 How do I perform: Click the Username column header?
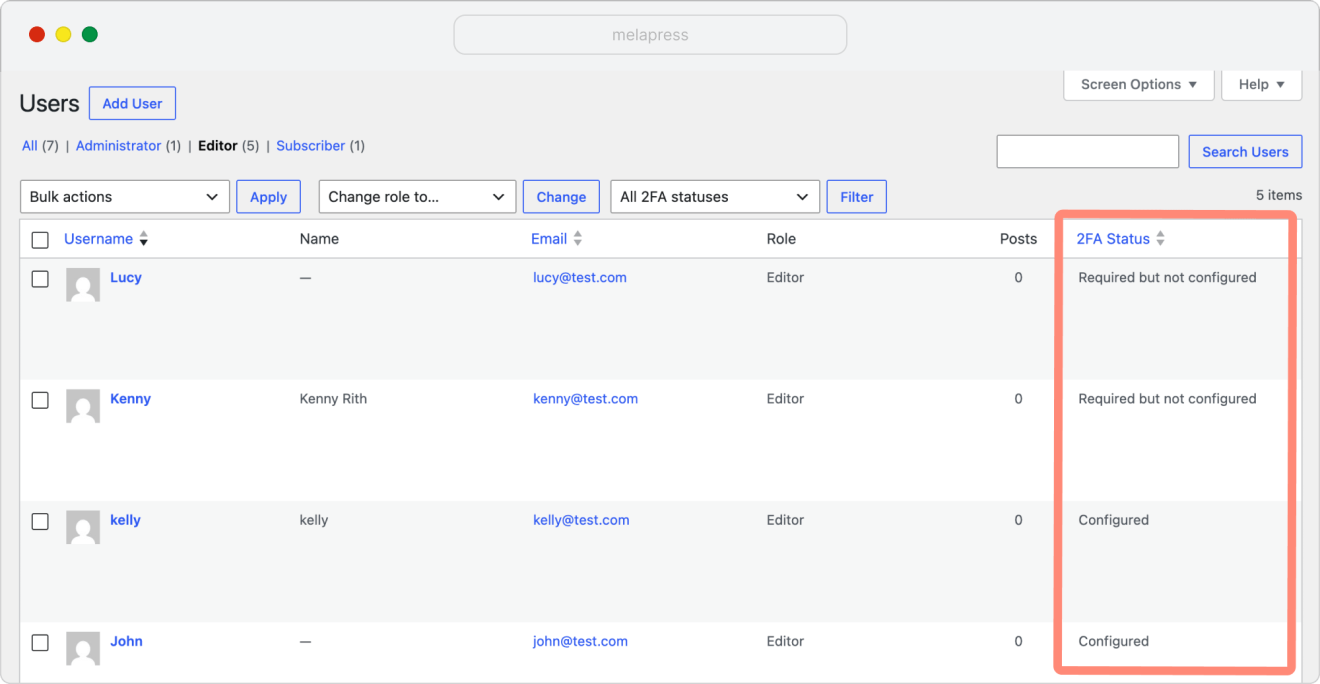98,239
